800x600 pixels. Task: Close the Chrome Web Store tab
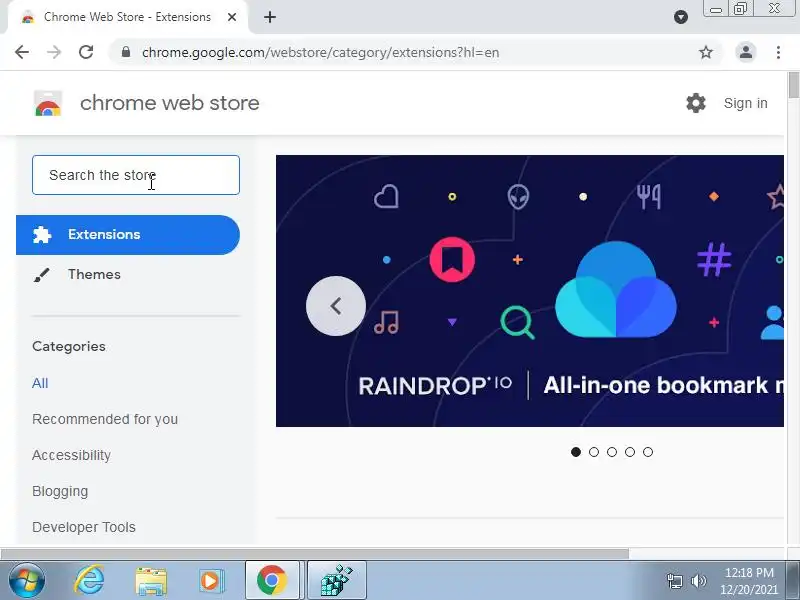point(232,17)
